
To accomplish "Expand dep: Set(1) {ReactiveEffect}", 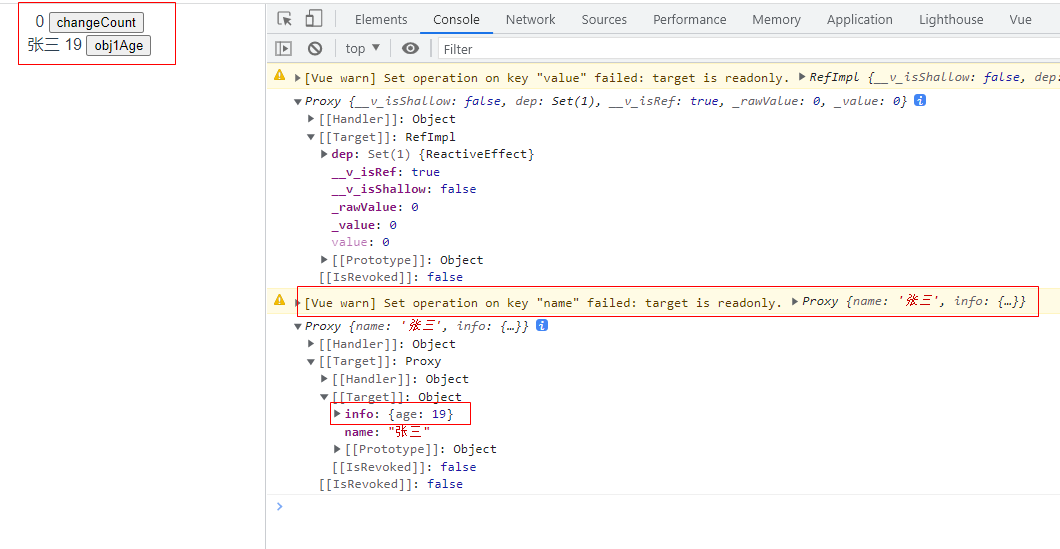I will [324, 154].
